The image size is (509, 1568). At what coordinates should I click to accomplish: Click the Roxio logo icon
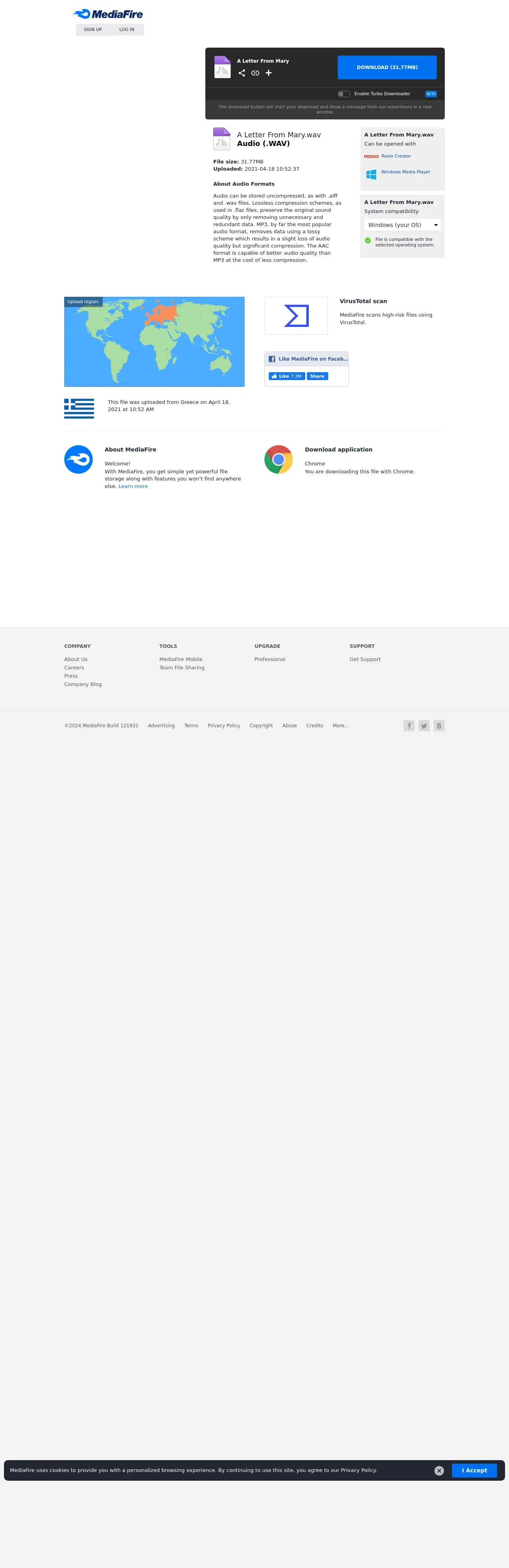pos(371,156)
